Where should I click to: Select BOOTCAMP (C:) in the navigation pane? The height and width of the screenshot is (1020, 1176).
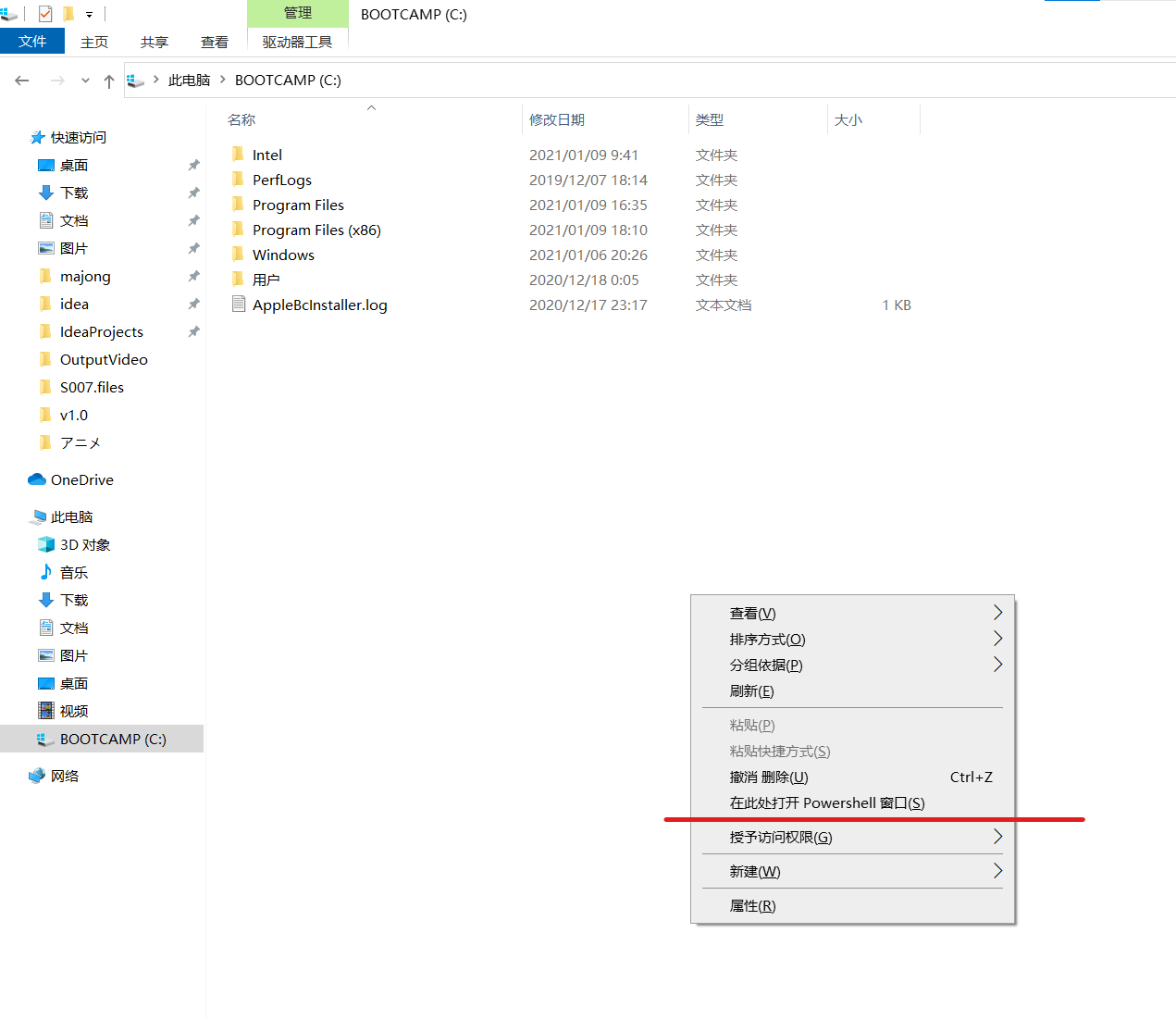(113, 739)
